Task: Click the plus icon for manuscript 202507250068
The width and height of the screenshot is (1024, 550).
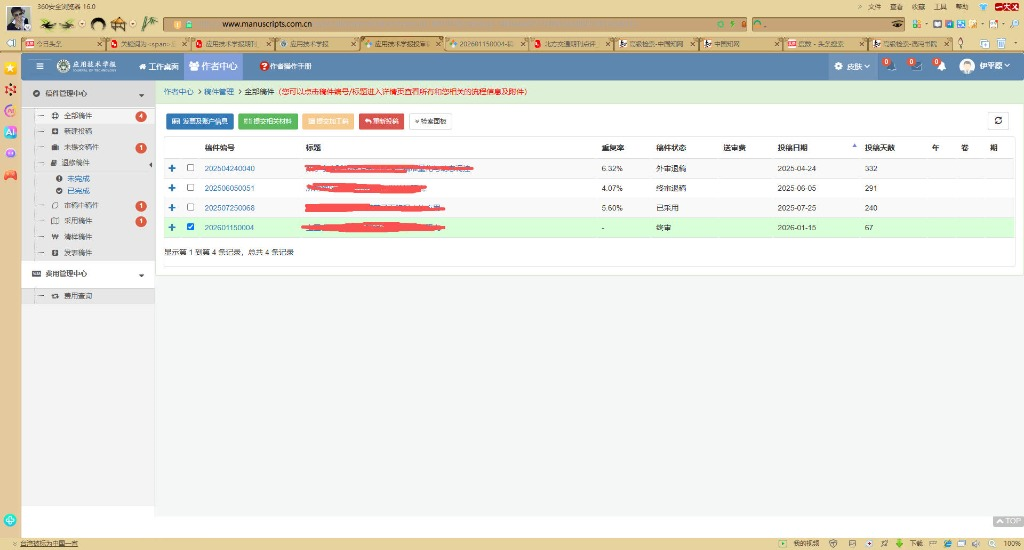Action: pos(172,208)
